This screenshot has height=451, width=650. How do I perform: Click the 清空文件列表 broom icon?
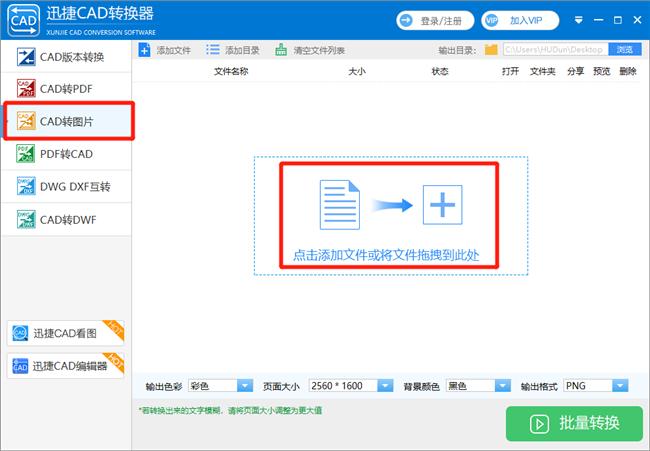pyautogui.click(x=281, y=50)
